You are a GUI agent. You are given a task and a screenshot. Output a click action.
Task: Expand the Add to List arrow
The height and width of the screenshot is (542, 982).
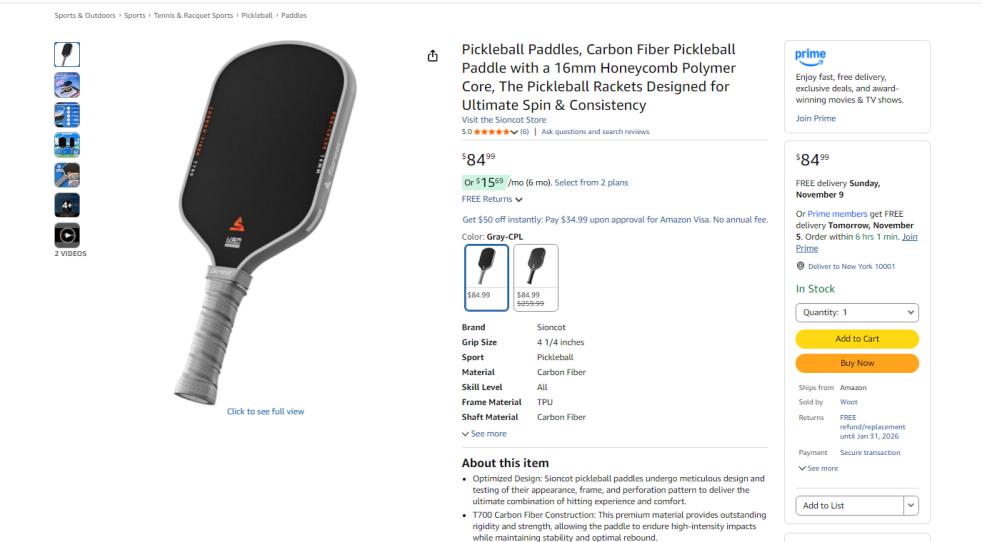pyautogui.click(x=911, y=506)
